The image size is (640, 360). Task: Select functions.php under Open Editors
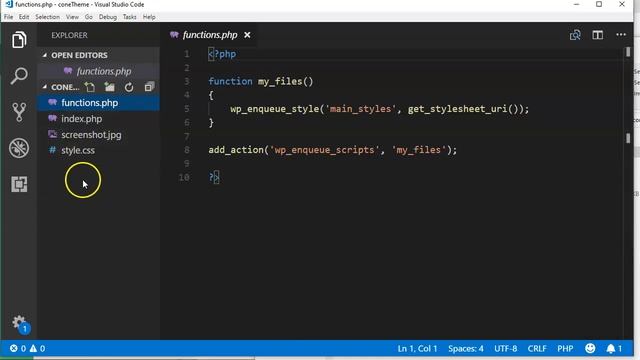[98, 71]
